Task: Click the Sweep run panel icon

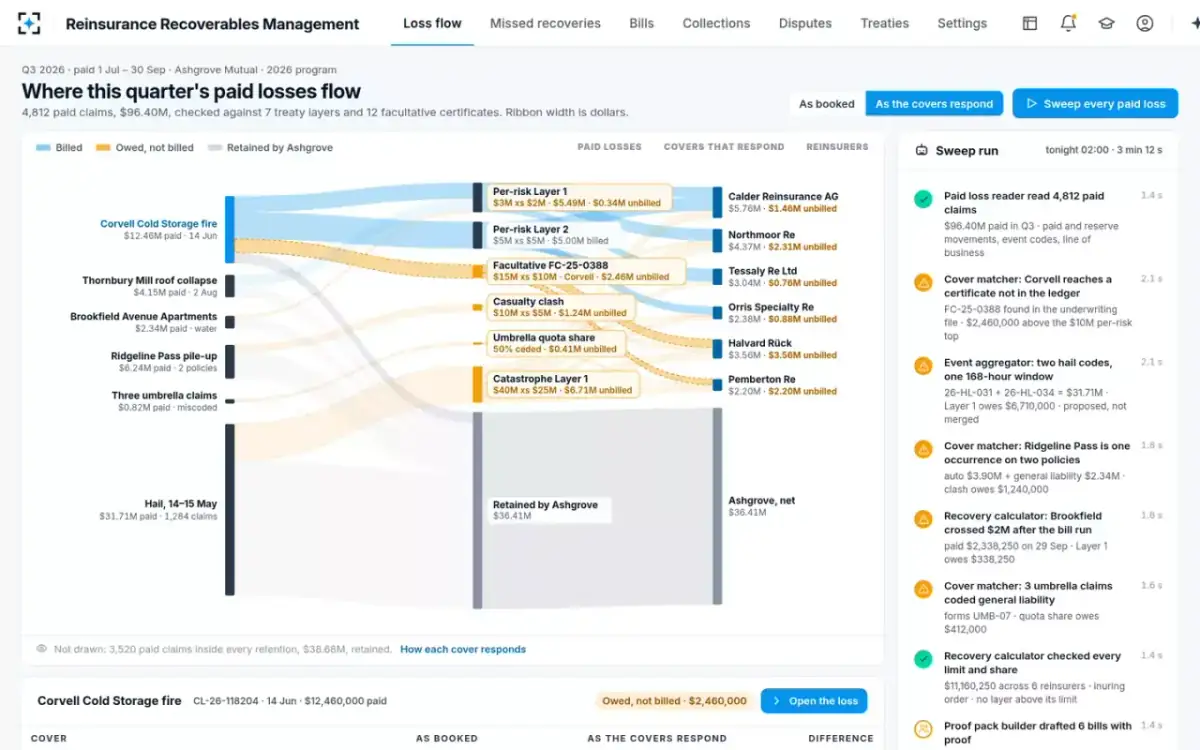Action: (x=922, y=150)
